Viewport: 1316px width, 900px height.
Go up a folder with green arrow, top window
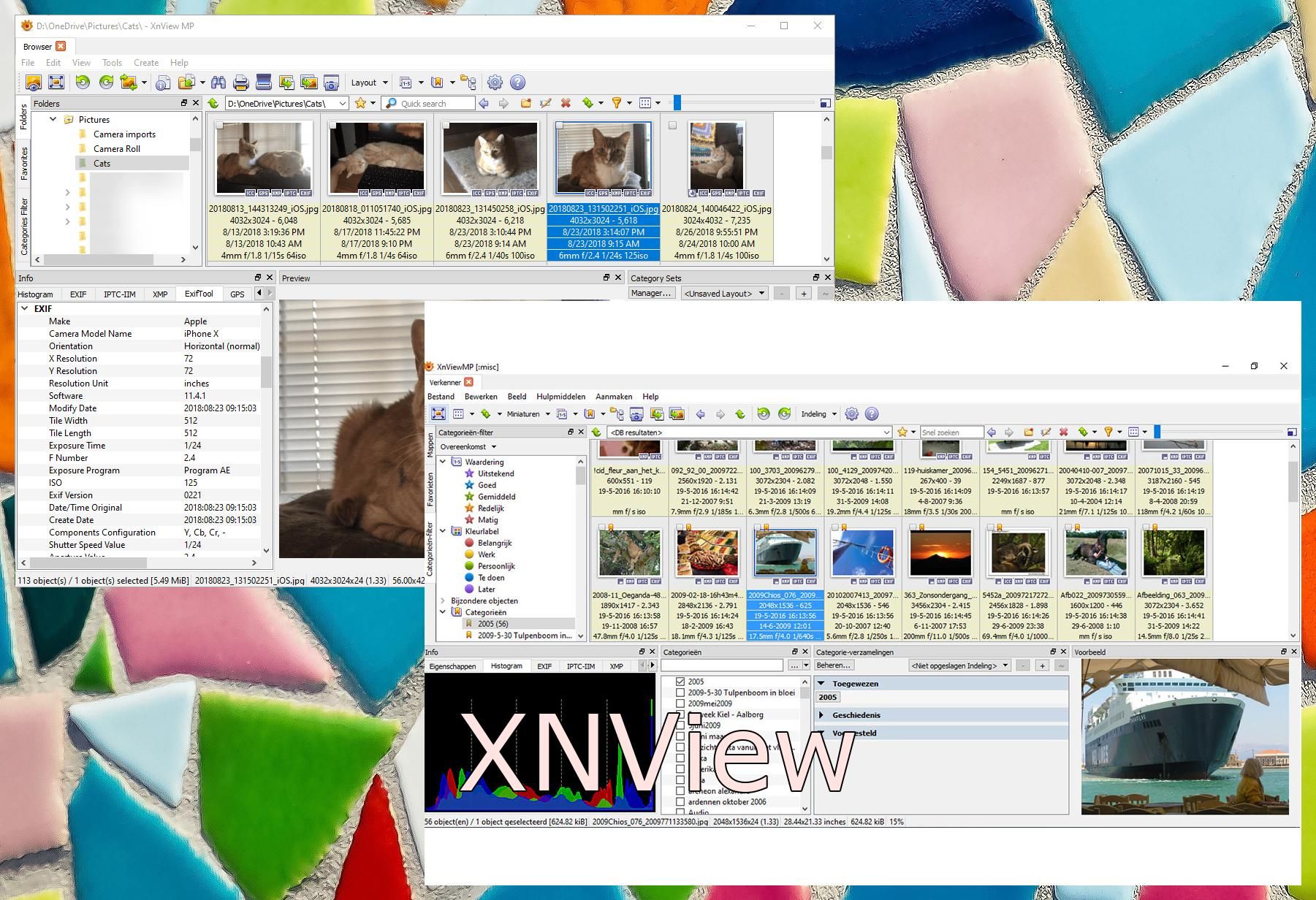click(x=213, y=104)
